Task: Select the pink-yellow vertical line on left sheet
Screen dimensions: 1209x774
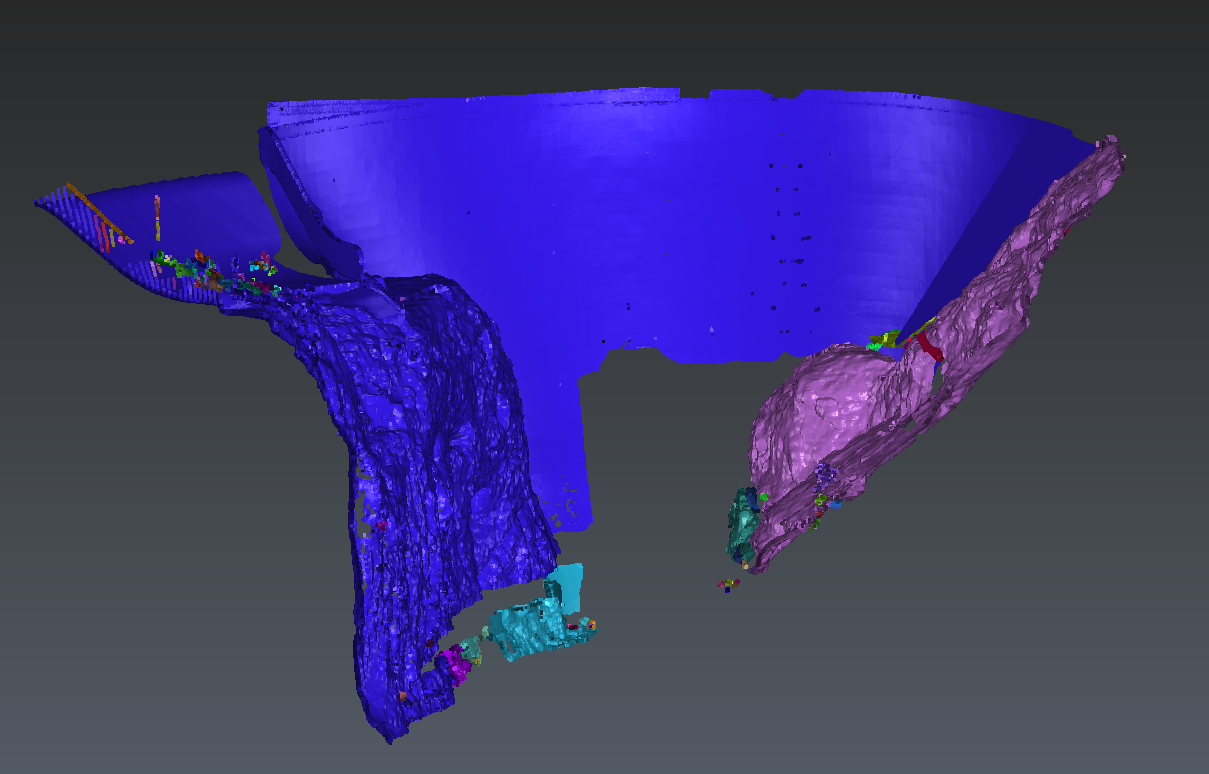Action: 157,215
